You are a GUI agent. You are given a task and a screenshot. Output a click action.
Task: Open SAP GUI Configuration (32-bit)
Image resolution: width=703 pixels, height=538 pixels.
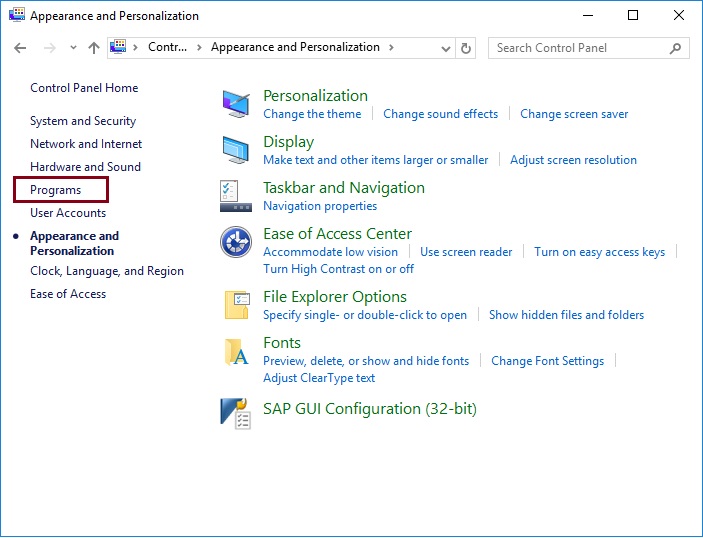click(x=369, y=409)
